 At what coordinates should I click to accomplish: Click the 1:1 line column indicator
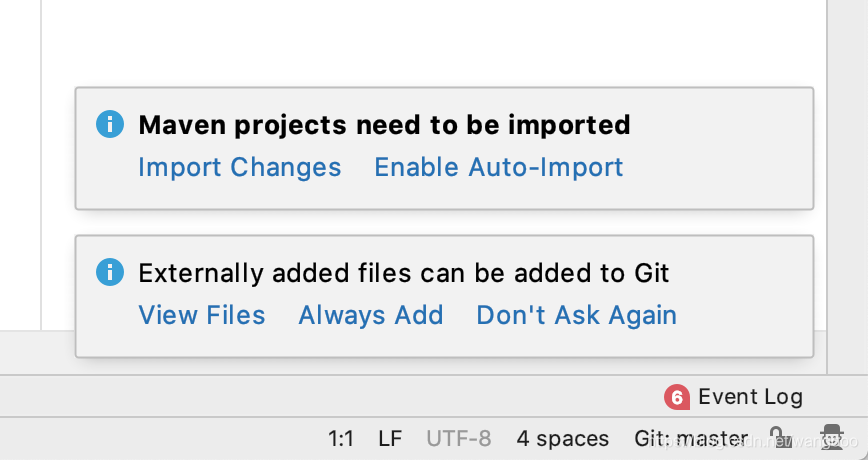[x=341, y=439]
